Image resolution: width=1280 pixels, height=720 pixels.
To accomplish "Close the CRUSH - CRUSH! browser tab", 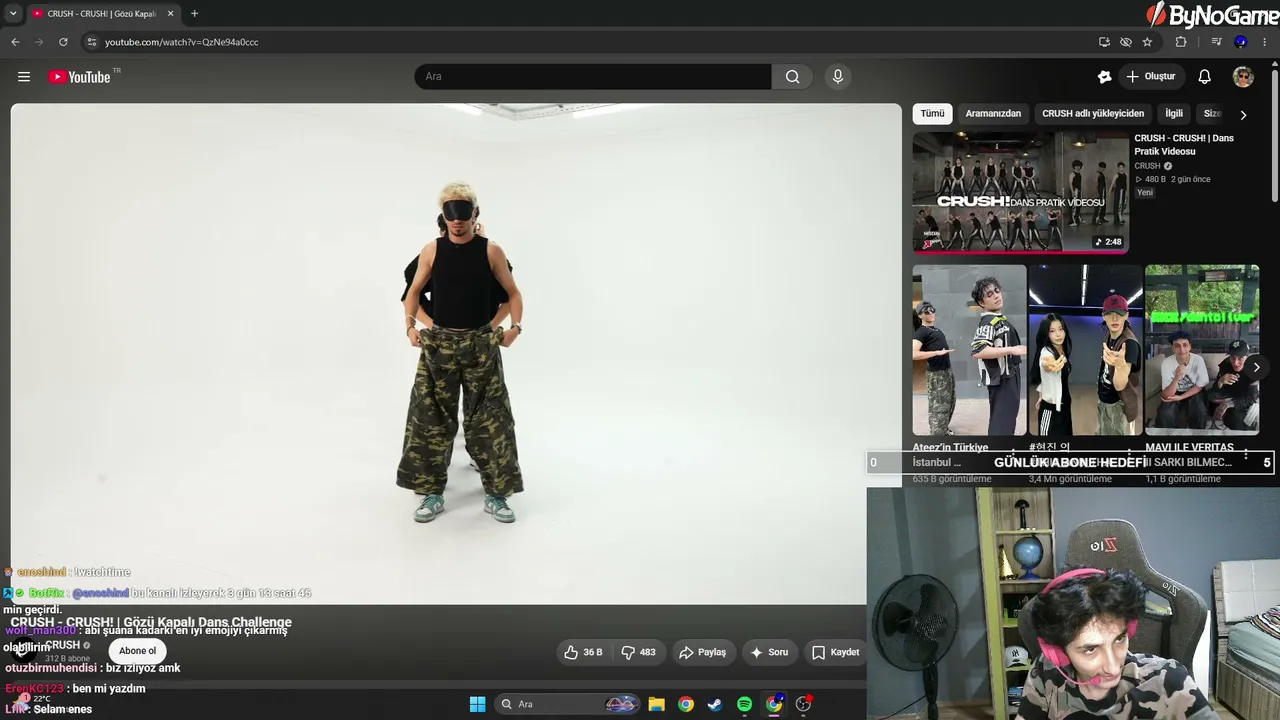I will 170,14.
